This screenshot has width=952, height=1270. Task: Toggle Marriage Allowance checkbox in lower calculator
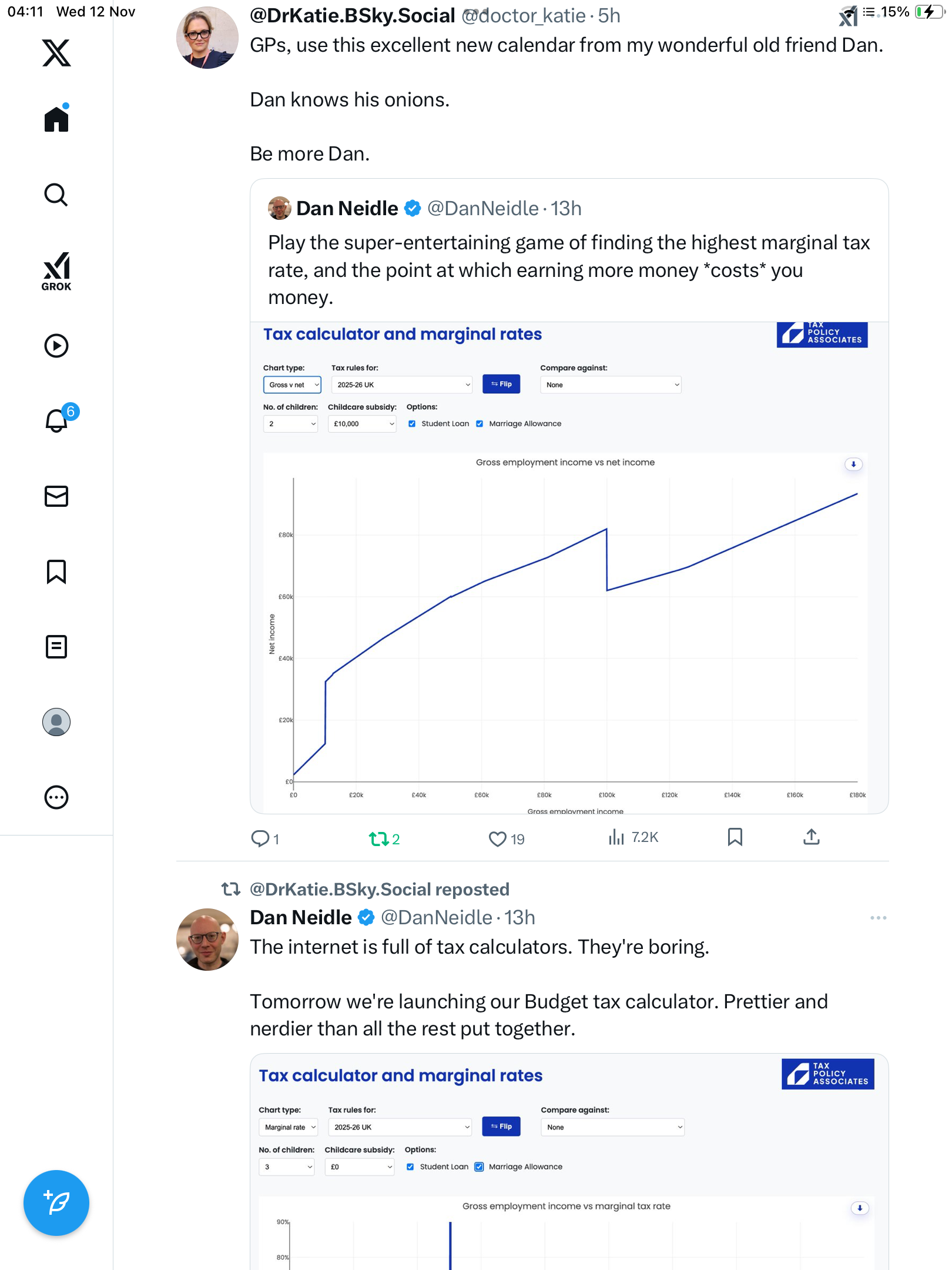tap(479, 1167)
